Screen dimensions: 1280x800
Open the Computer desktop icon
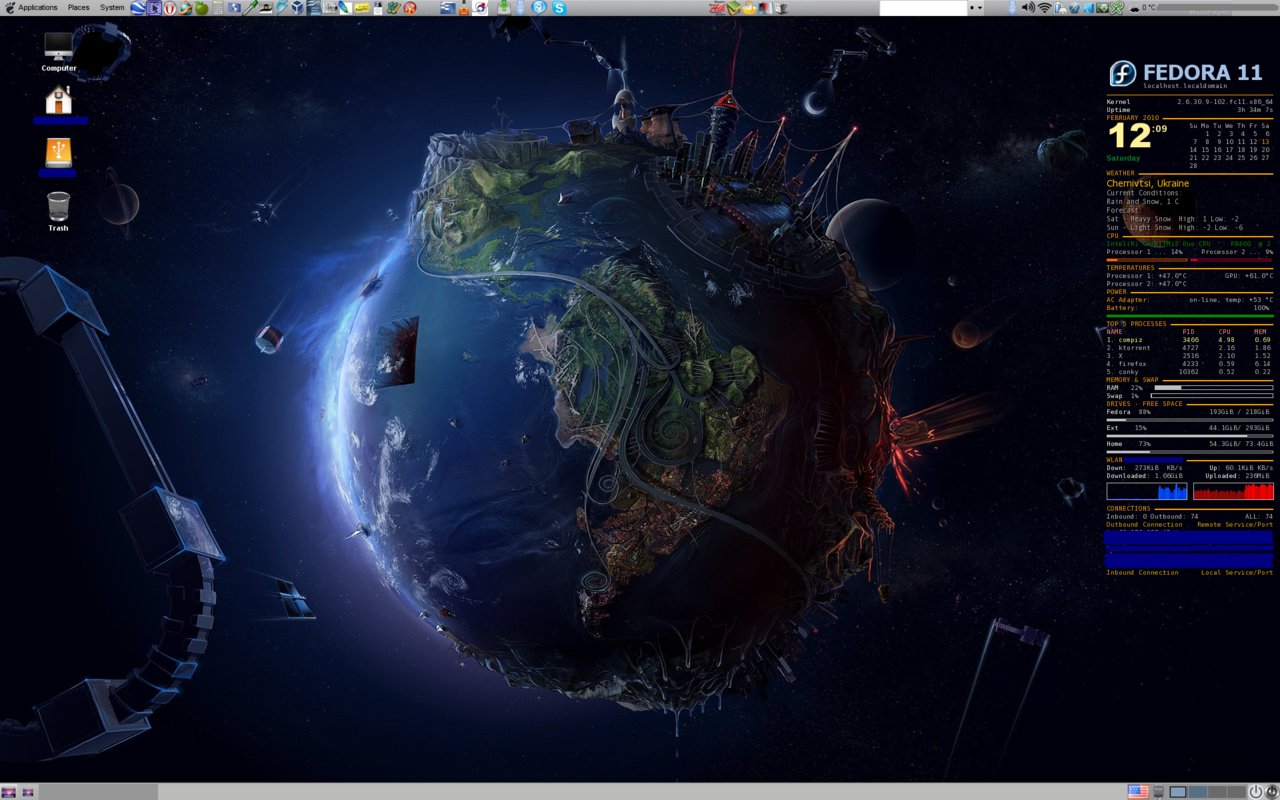[x=59, y=50]
